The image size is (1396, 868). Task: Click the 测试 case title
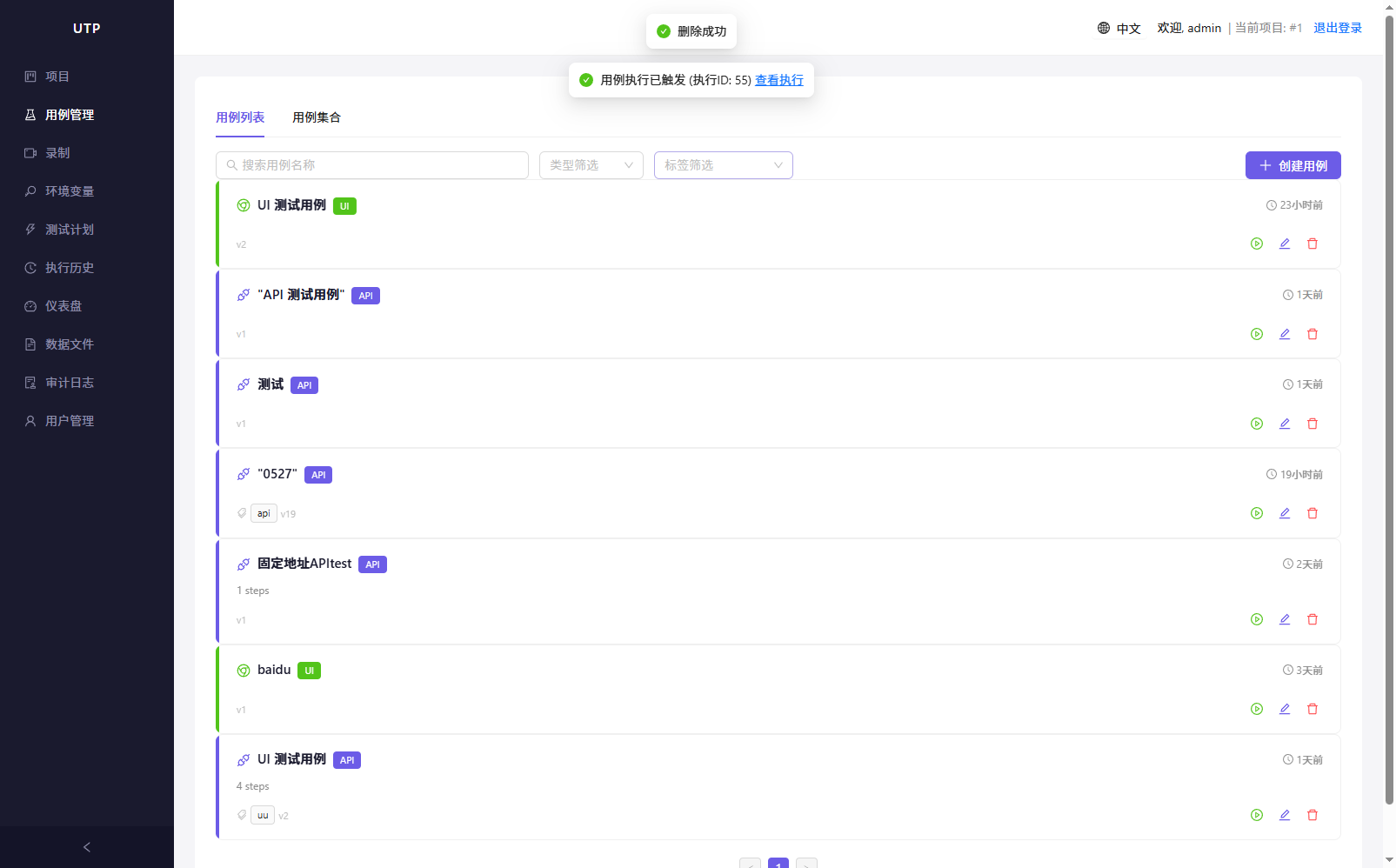click(271, 384)
